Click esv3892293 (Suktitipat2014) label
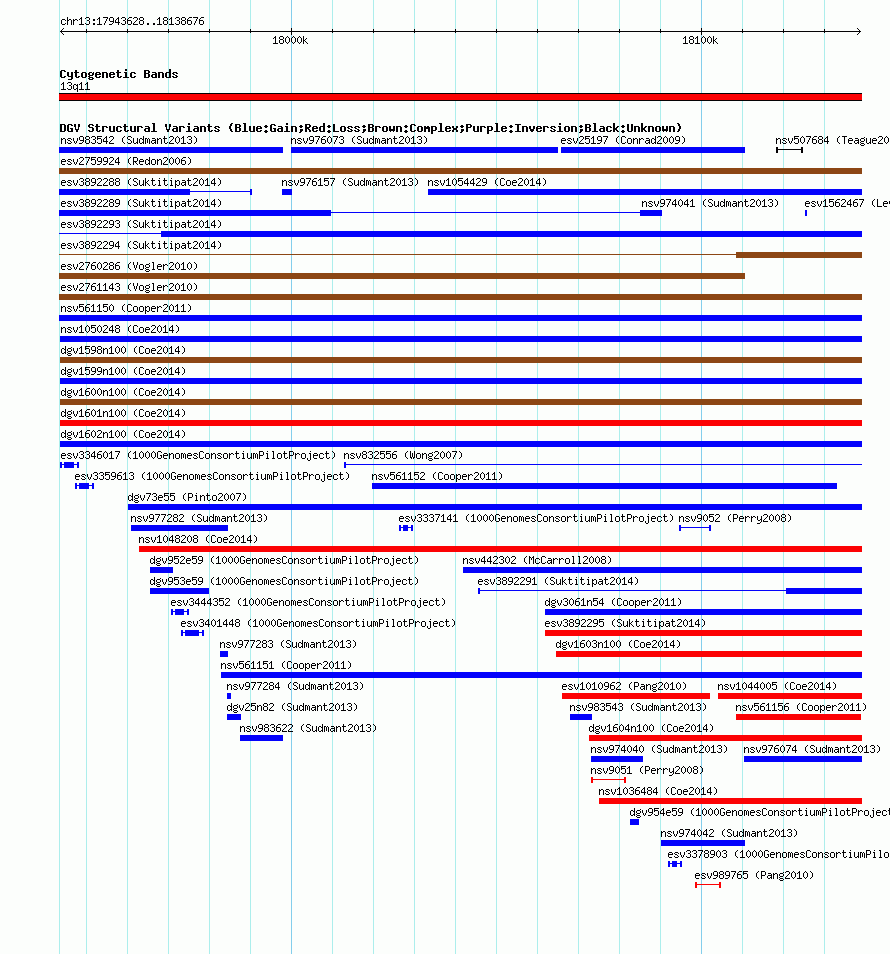890x954 pixels. tap(141, 225)
